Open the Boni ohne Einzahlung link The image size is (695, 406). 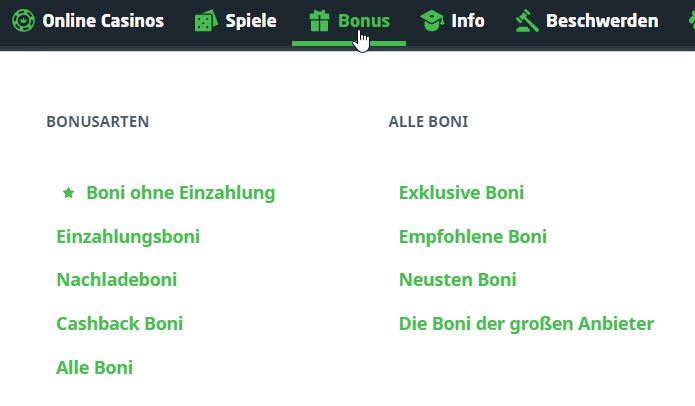pos(180,193)
